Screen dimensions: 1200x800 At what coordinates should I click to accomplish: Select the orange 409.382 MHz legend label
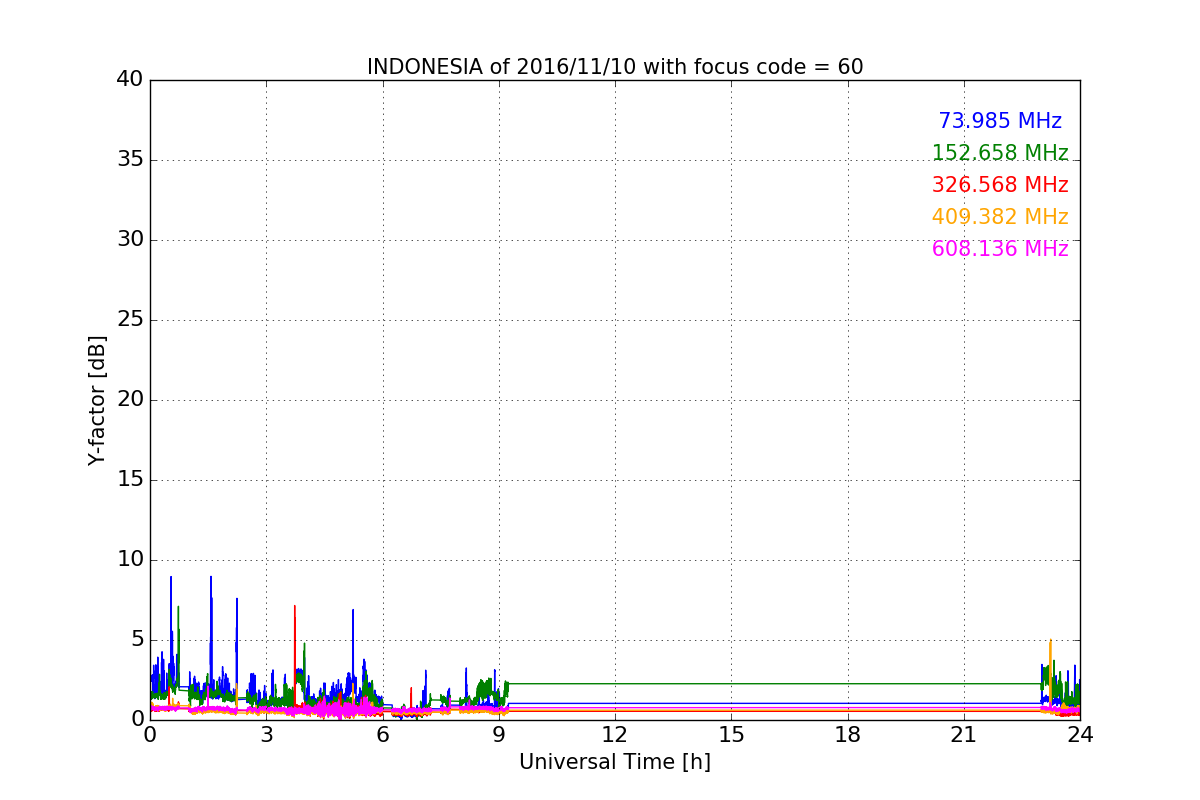1000,217
